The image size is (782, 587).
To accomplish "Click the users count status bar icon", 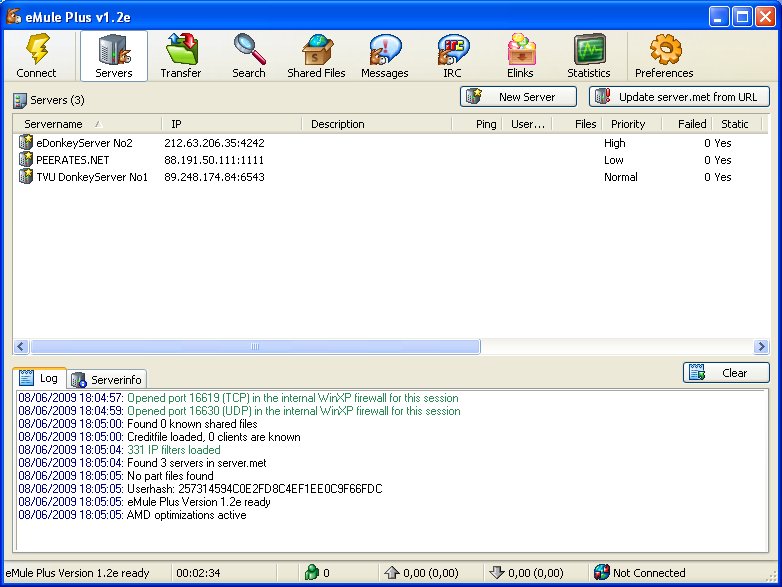I will (x=312, y=572).
